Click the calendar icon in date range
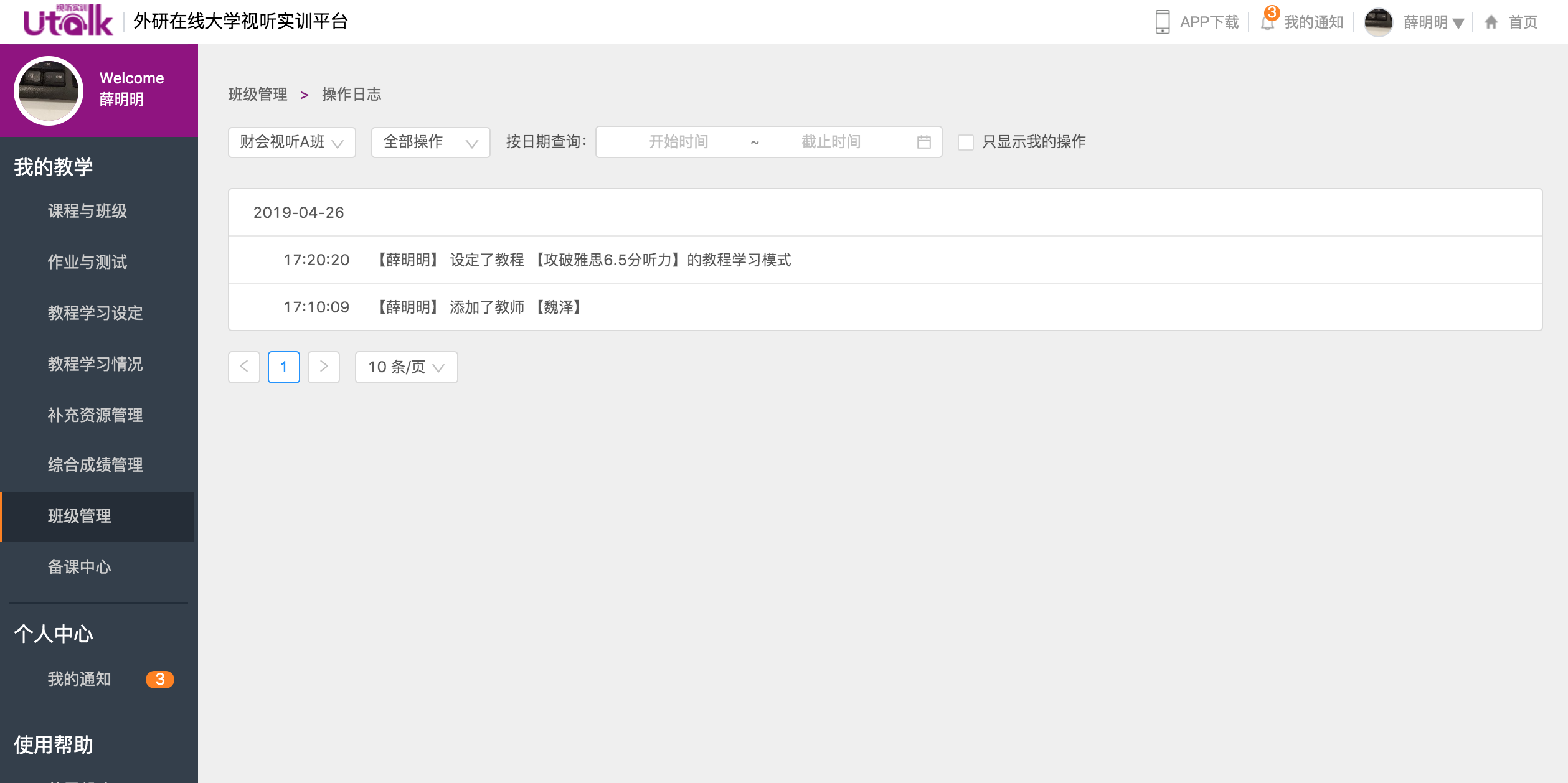 tap(923, 142)
